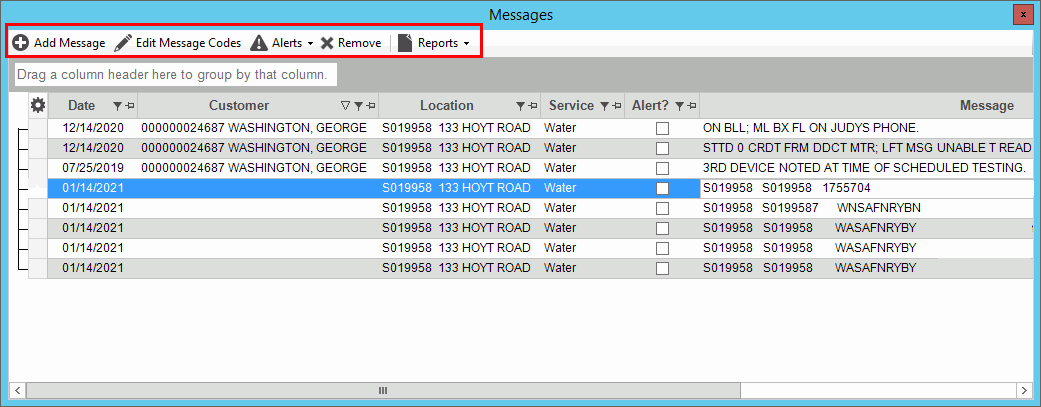Sort by the Service column header

coord(572,106)
